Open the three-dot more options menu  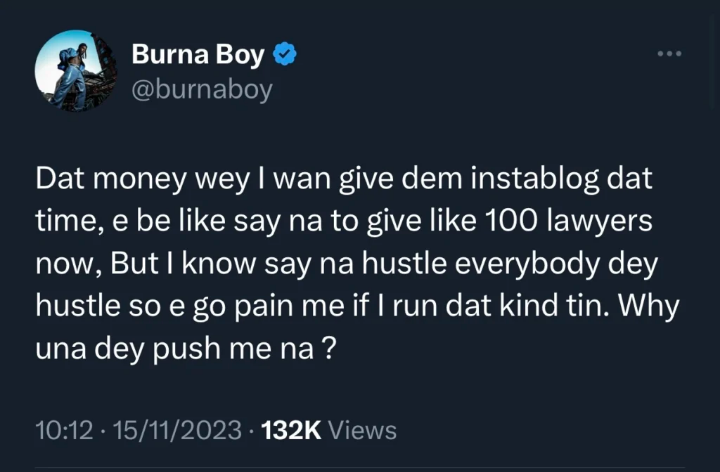(x=669, y=54)
